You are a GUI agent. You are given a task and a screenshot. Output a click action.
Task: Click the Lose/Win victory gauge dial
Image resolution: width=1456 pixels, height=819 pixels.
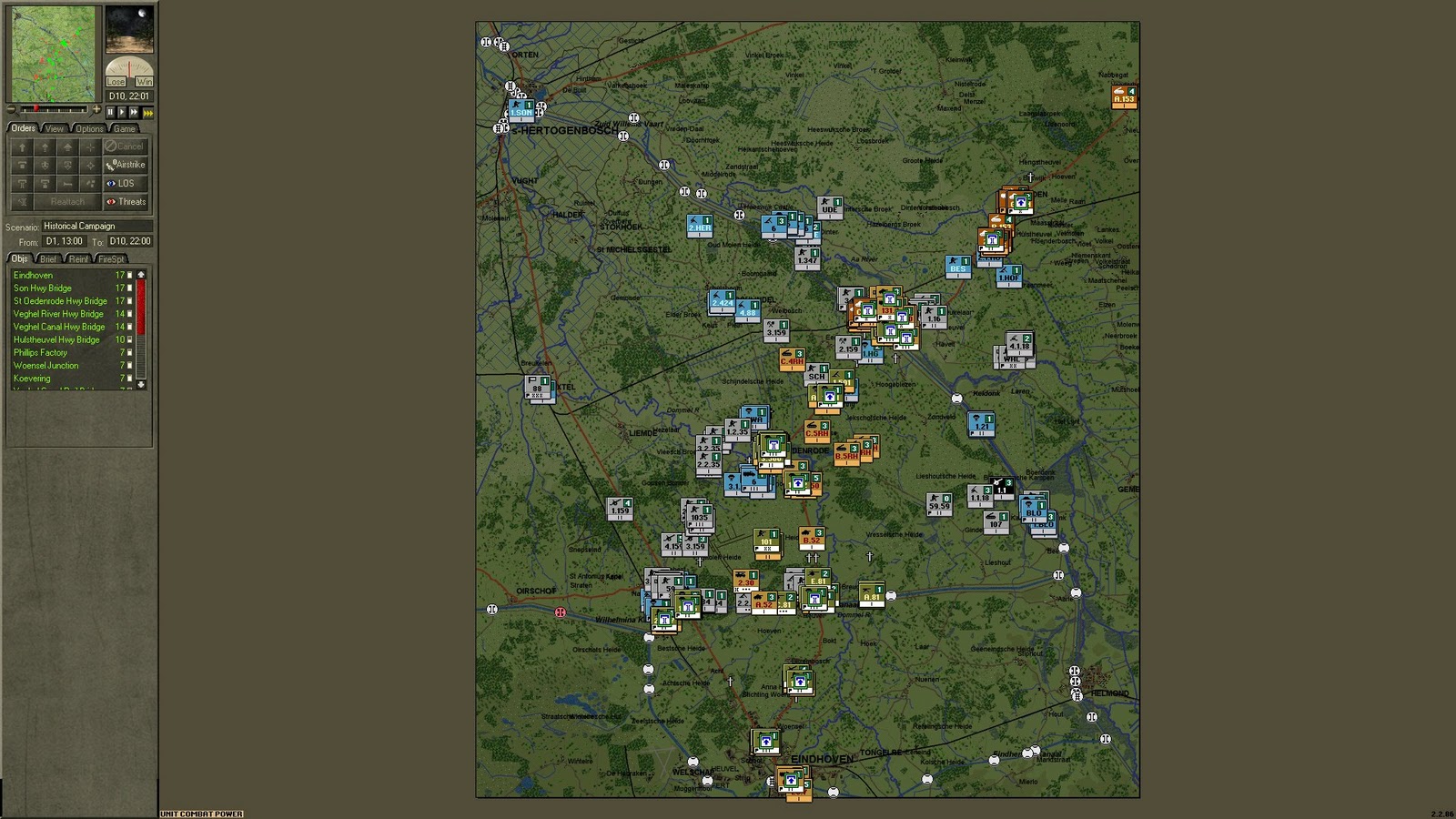coord(129,66)
